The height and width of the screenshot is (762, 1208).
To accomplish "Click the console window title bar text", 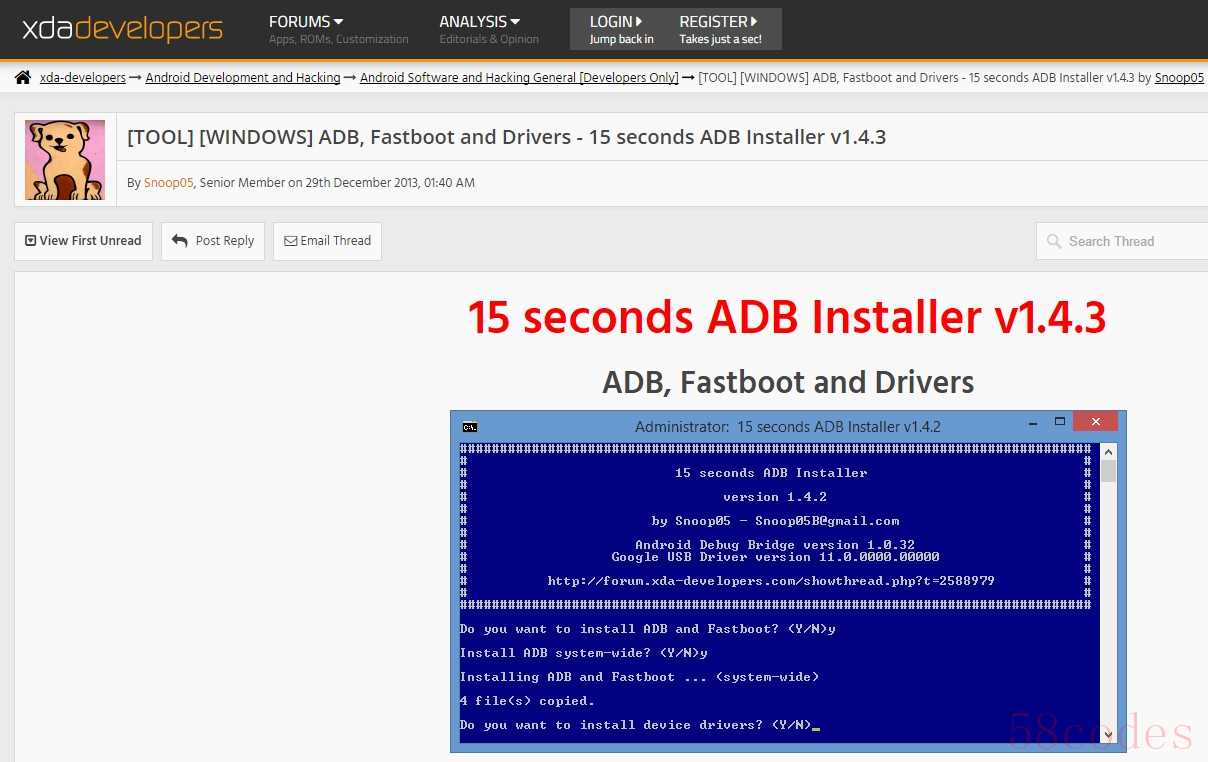I will tap(788, 426).
